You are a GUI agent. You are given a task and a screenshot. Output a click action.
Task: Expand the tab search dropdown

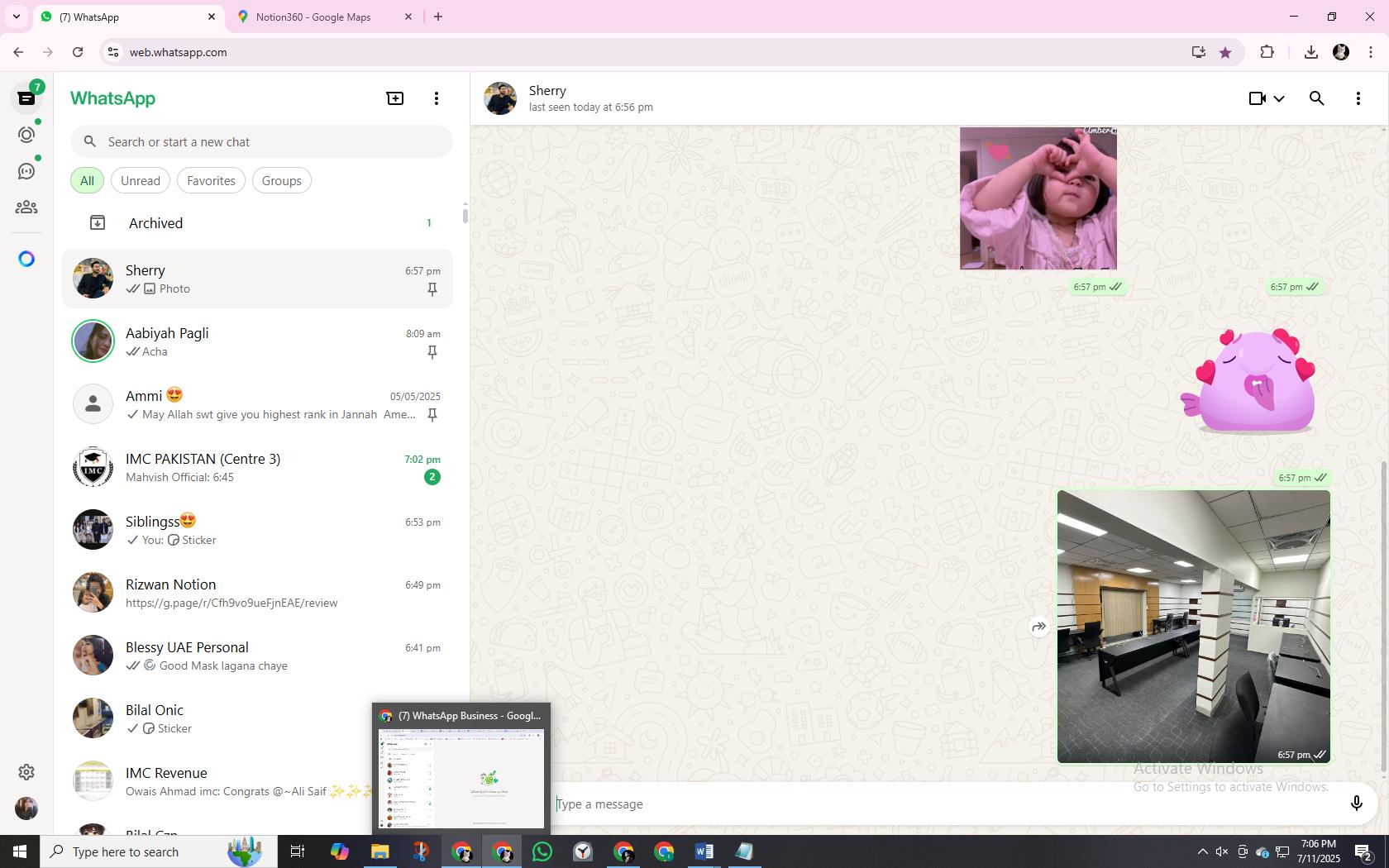tap(16, 17)
